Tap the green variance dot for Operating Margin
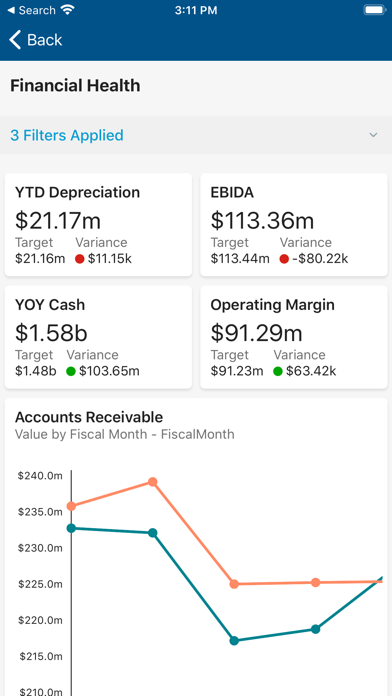The height and width of the screenshot is (696, 392). pos(277,371)
